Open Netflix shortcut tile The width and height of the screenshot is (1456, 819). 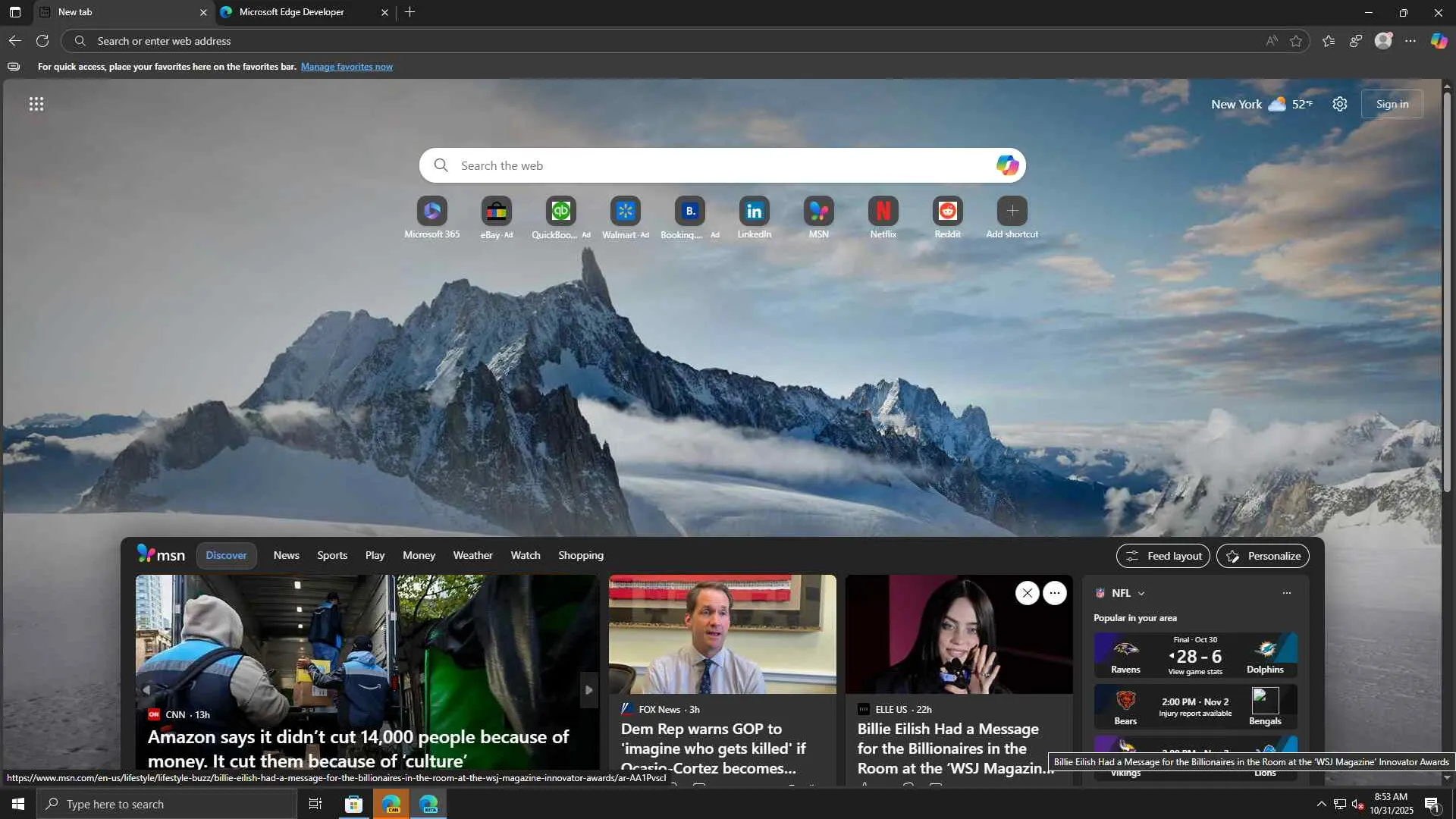(883, 212)
